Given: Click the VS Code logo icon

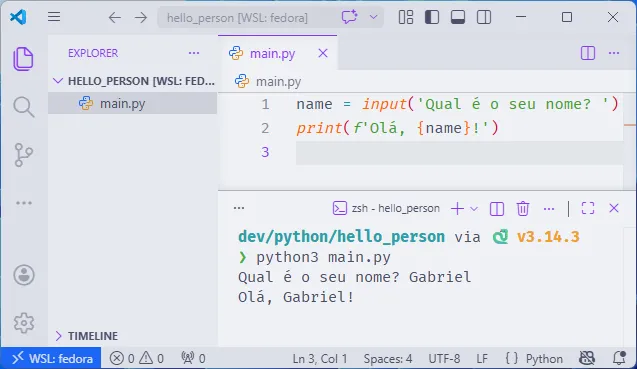Looking at the screenshot, I should [x=18, y=17].
